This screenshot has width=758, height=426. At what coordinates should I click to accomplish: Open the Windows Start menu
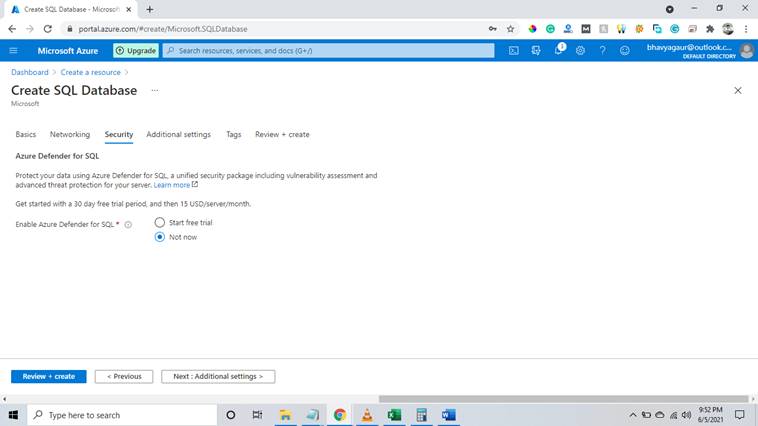[13, 415]
